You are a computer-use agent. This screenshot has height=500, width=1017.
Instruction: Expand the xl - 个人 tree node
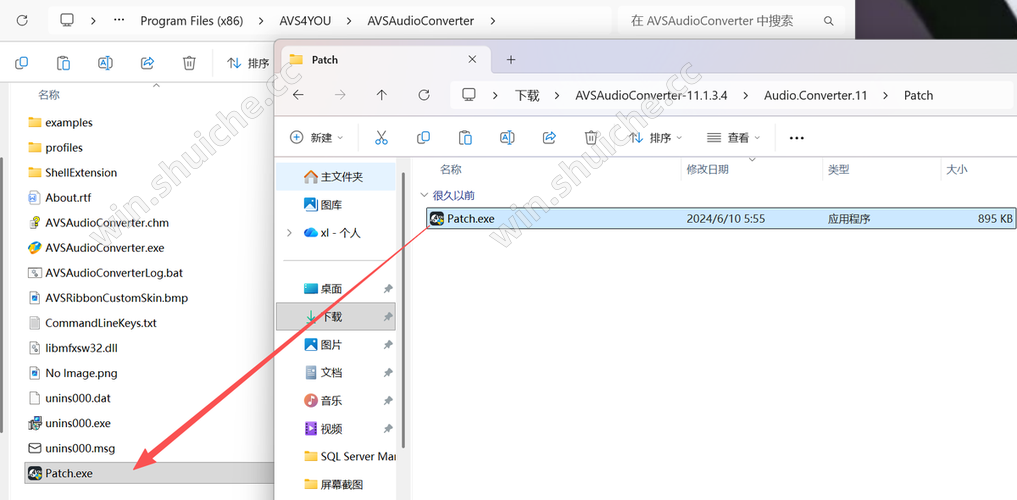(x=289, y=233)
